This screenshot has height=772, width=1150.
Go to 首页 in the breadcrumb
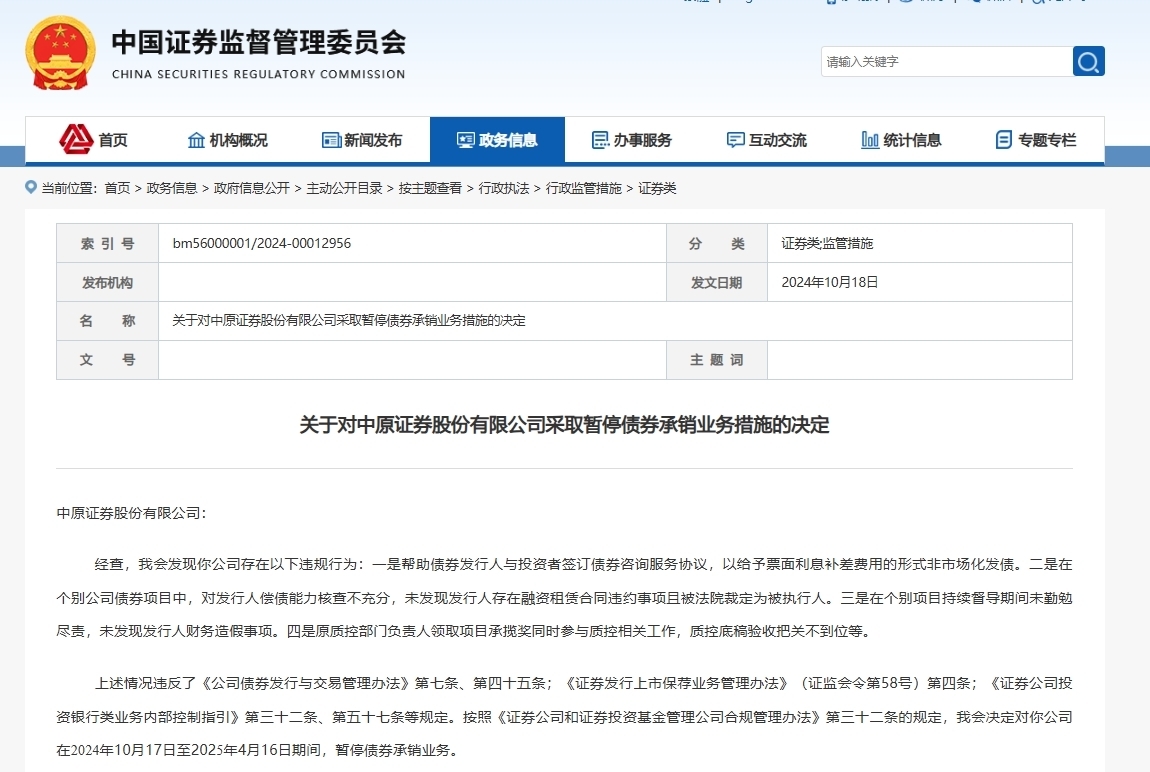117,188
